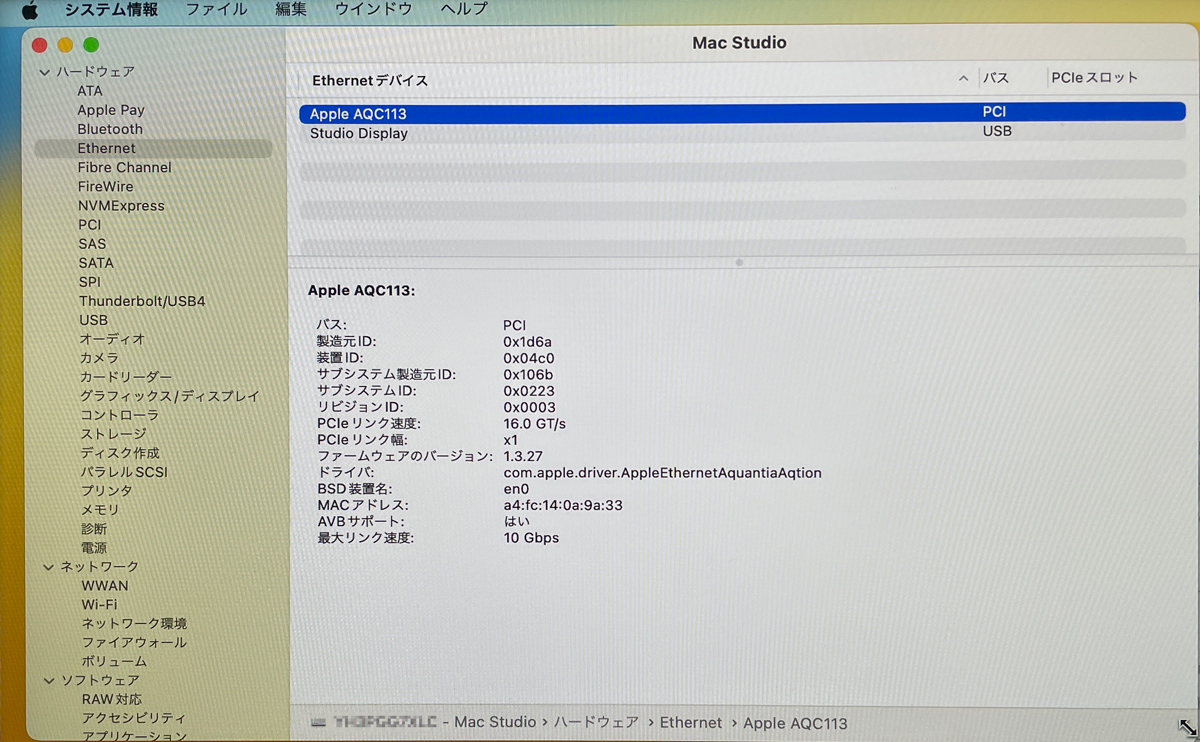
Task: Collapse the ソフトウェア section
Action: click(x=49, y=680)
